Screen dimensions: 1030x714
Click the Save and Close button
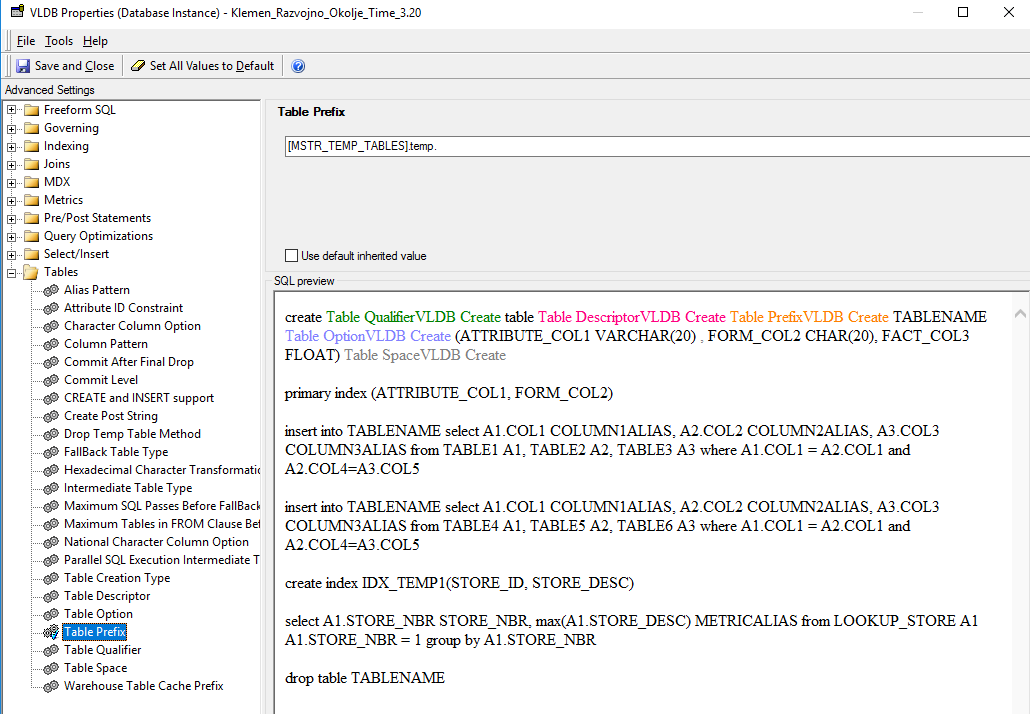click(64, 65)
